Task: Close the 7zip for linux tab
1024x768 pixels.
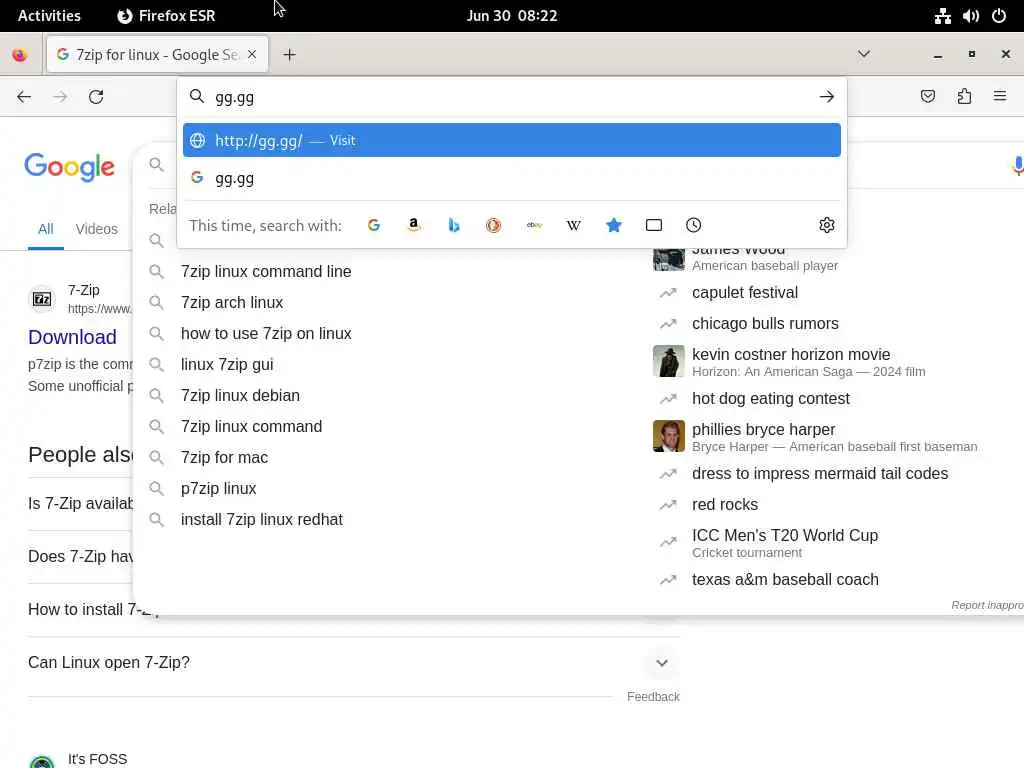Action: click(x=252, y=55)
